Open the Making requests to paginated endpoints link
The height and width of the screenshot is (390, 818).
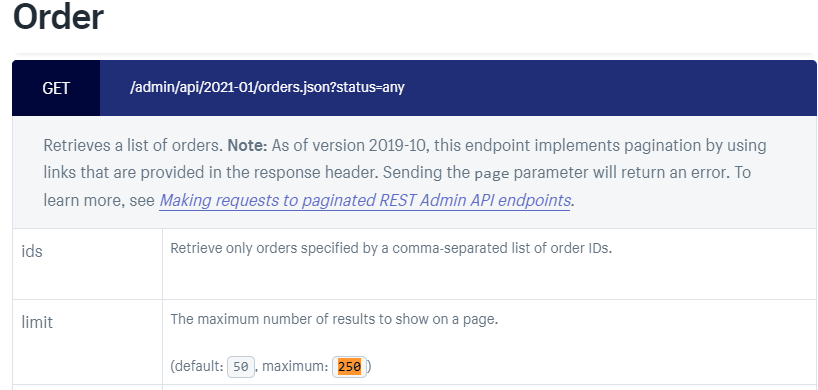[x=365, y=200]
